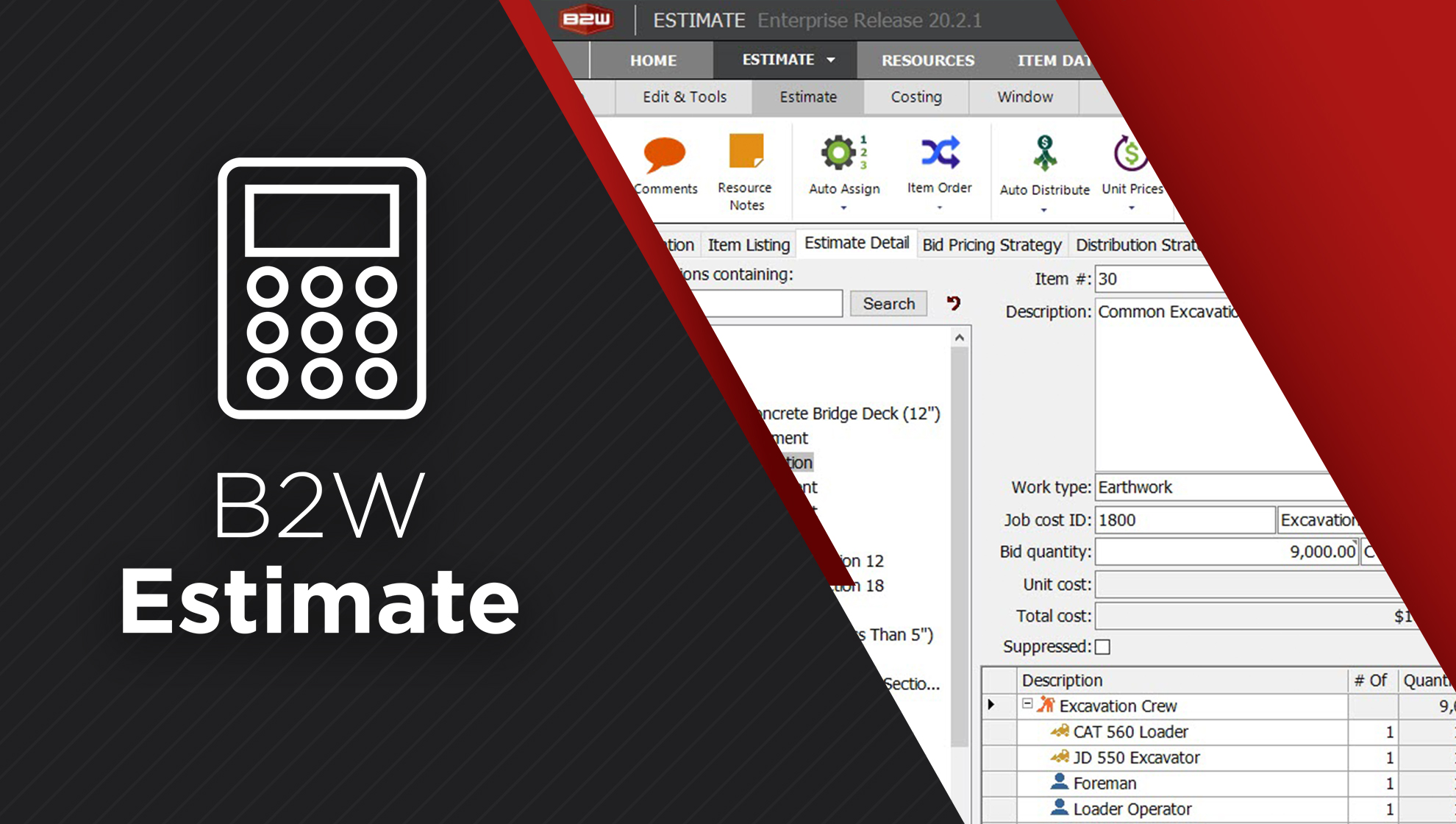Select the Excavation Crew row text
Screen dimensions: 1456x824
(1118, 706)
